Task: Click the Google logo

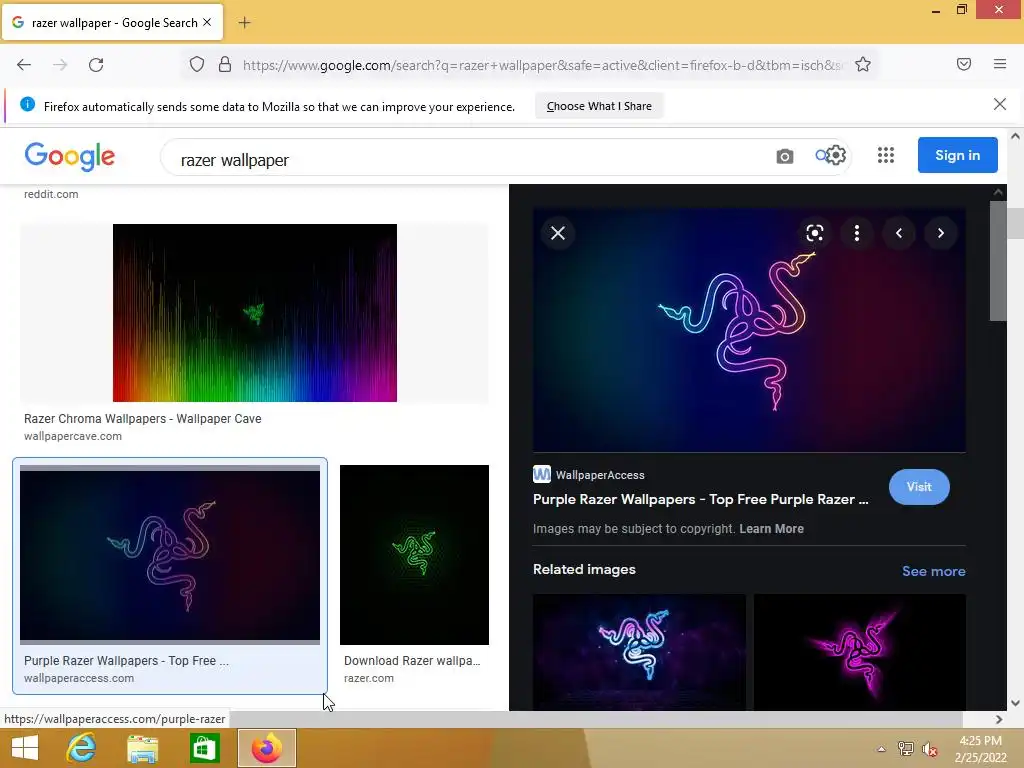Action: click(x=69, y=157)
